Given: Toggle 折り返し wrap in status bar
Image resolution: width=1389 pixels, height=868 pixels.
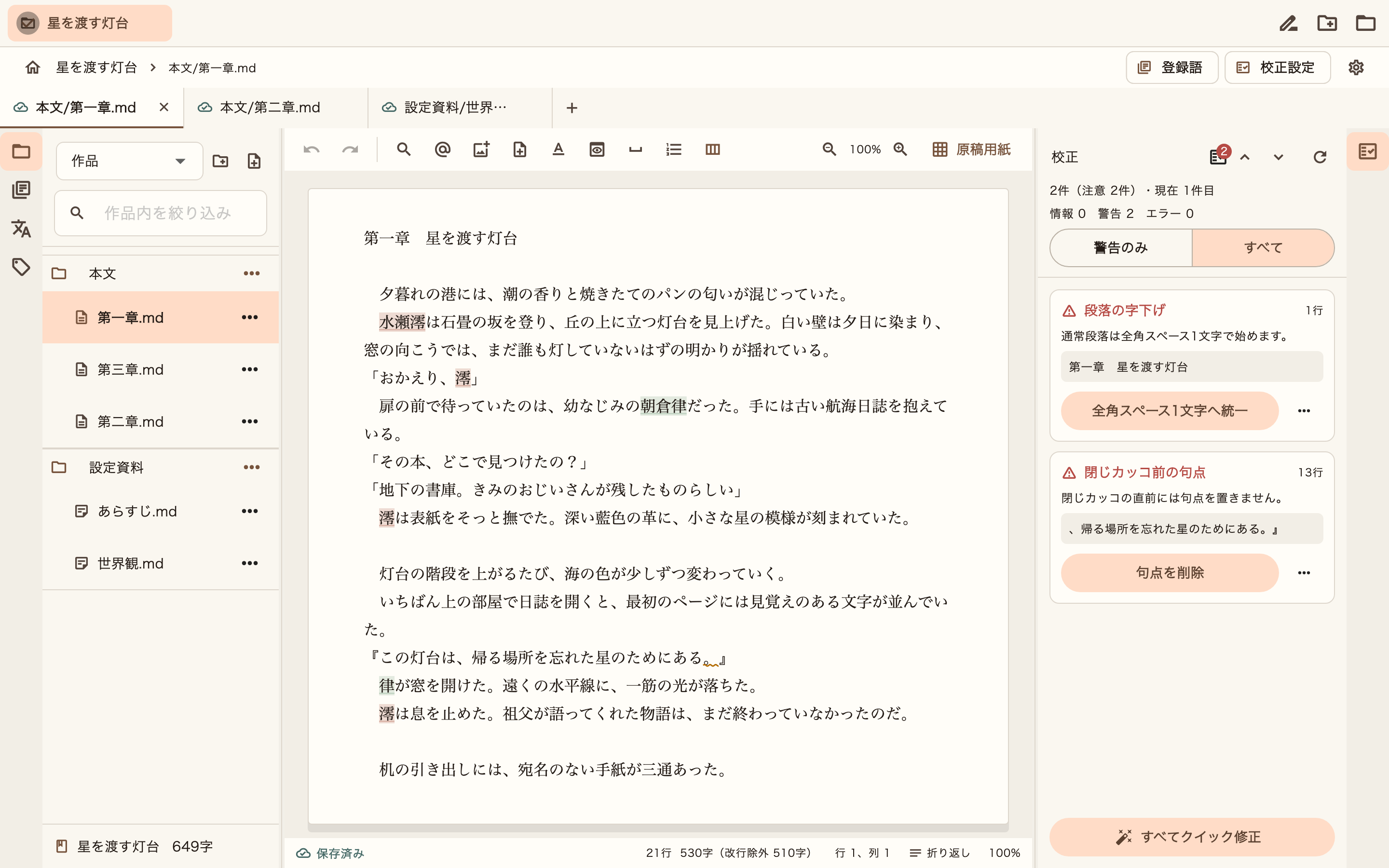Looking at the screenshot, I should pos(940,853).
